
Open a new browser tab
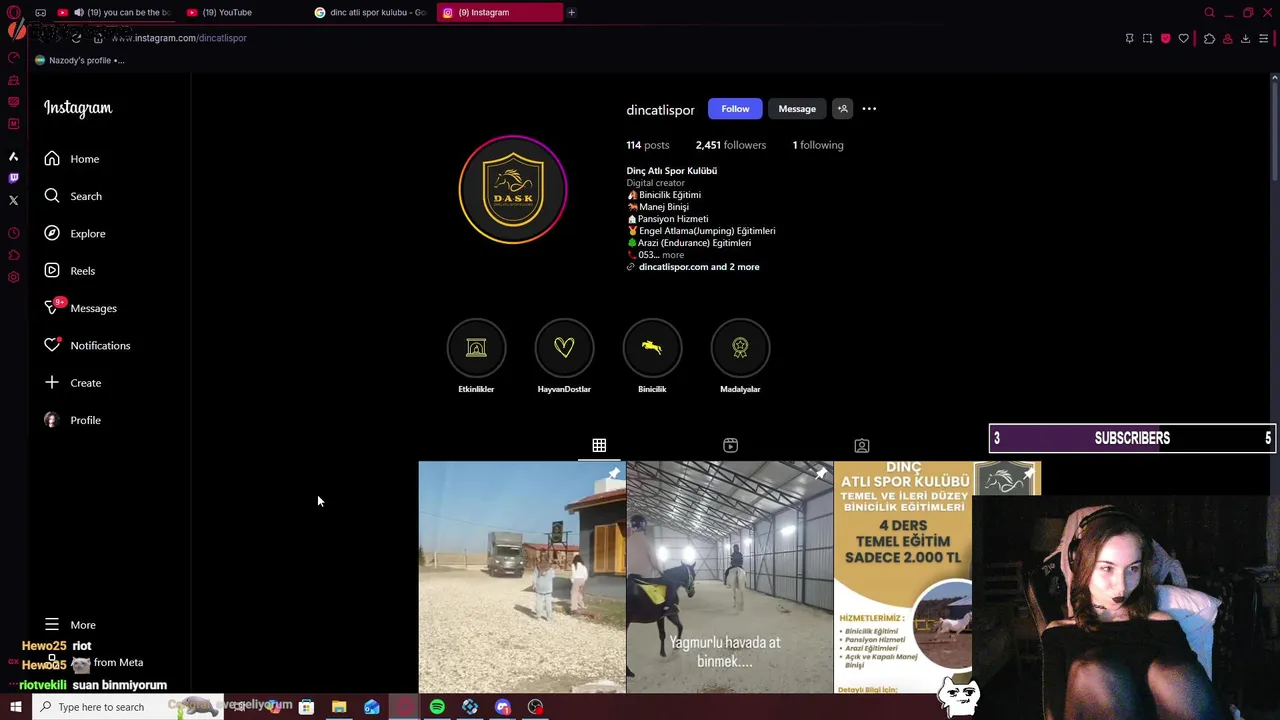[571, 12]
